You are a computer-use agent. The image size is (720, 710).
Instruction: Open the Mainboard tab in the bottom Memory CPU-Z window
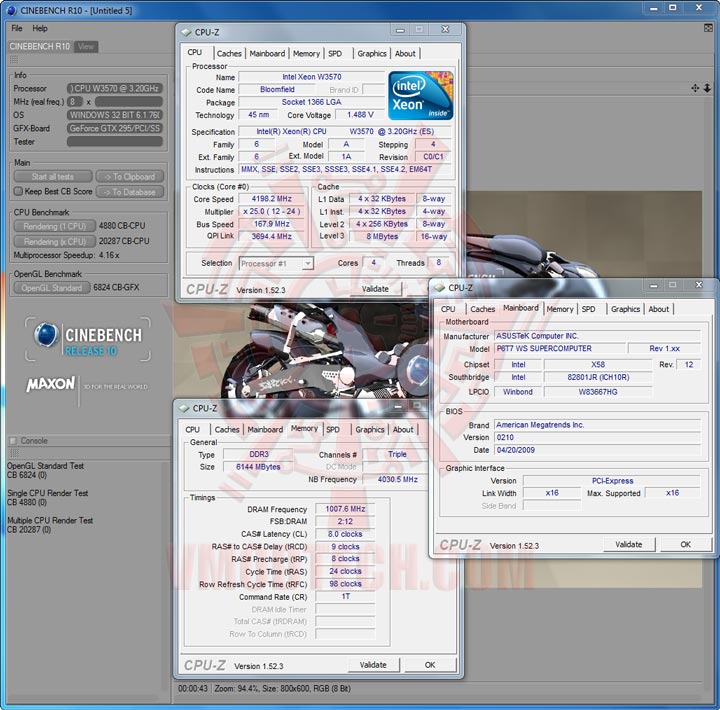tap(265, 429)
